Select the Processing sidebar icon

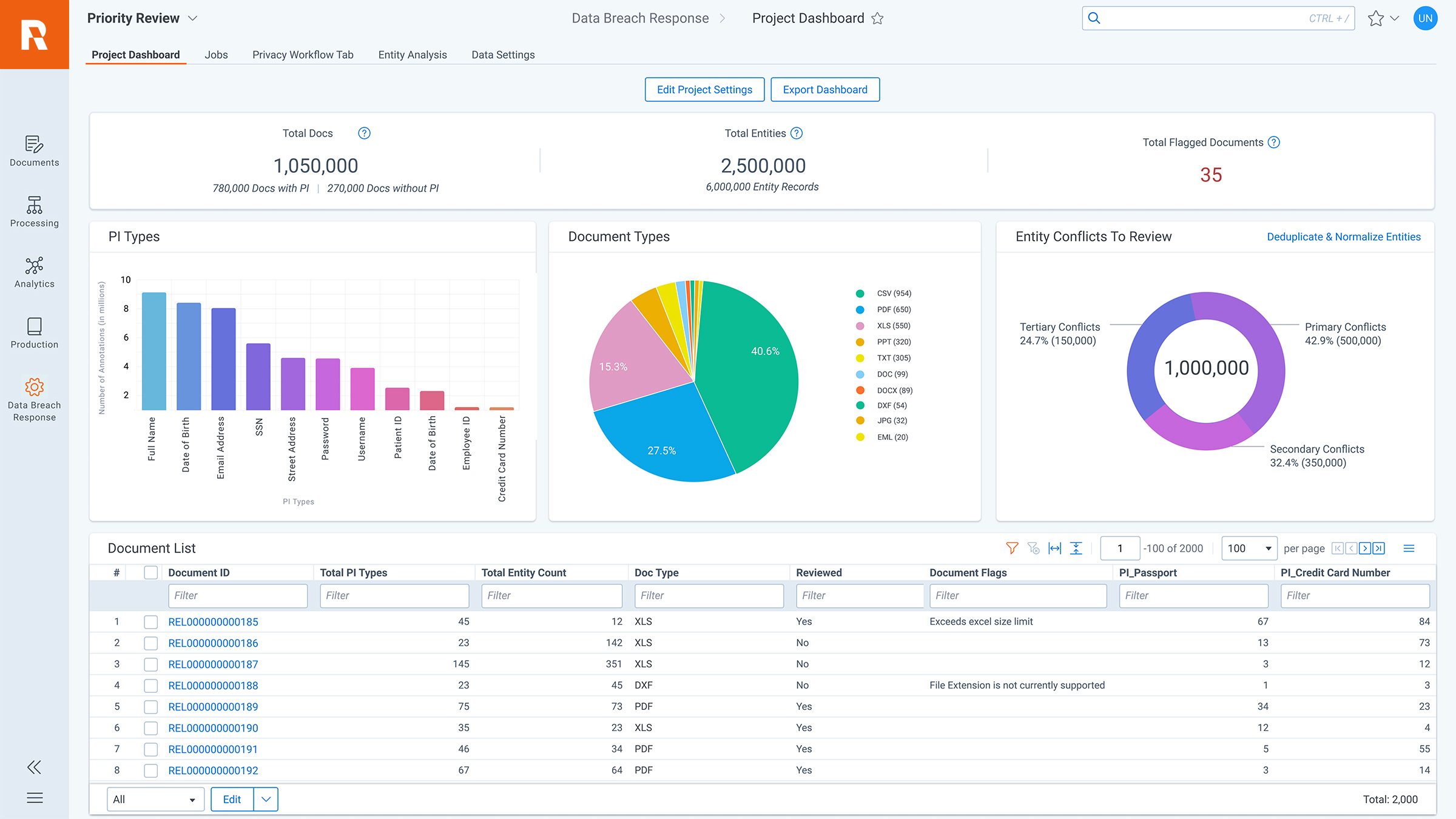[x=34, y=212]
